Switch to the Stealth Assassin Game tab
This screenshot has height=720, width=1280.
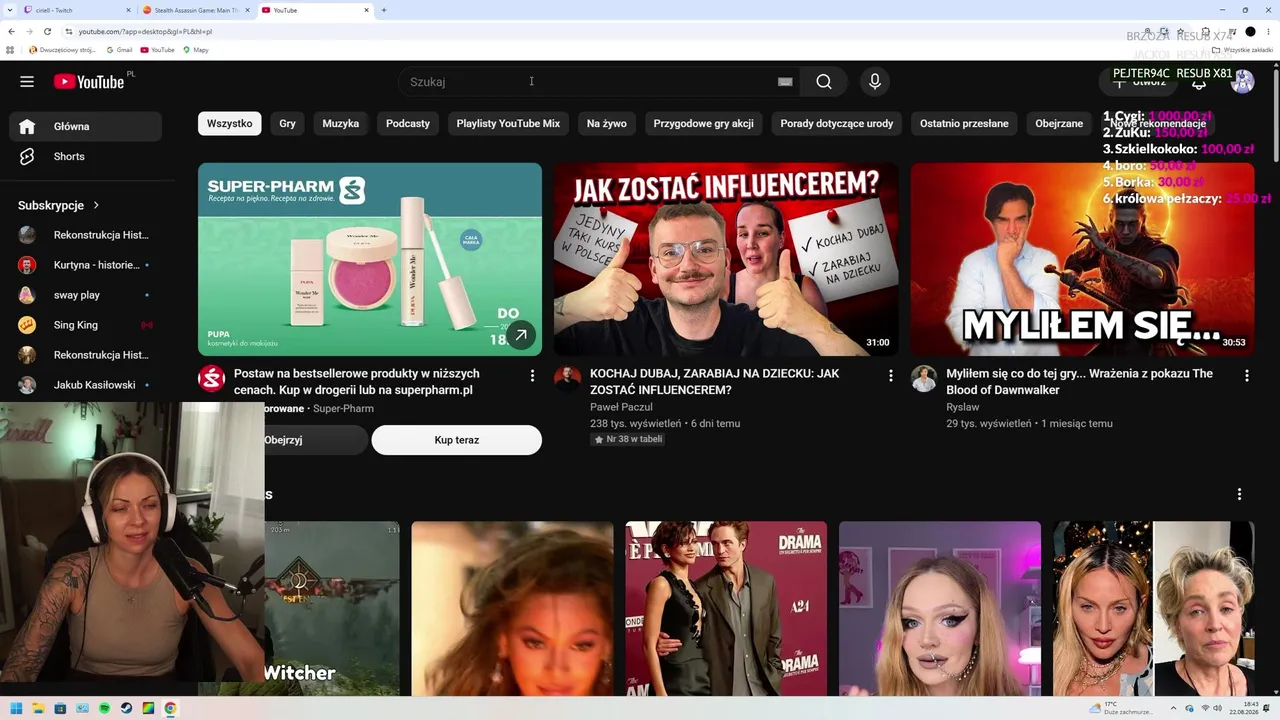pyautogui.click(x=195, y=10)
